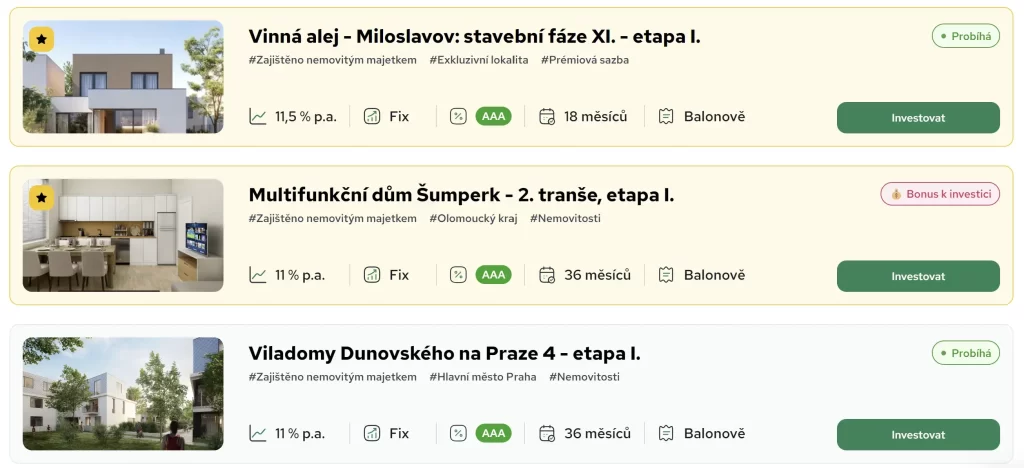The height and width of the screenshot is (468, 1024).
Task: Click the calendar icon next to 18 měsíců
Action: [x=547, y=117]
